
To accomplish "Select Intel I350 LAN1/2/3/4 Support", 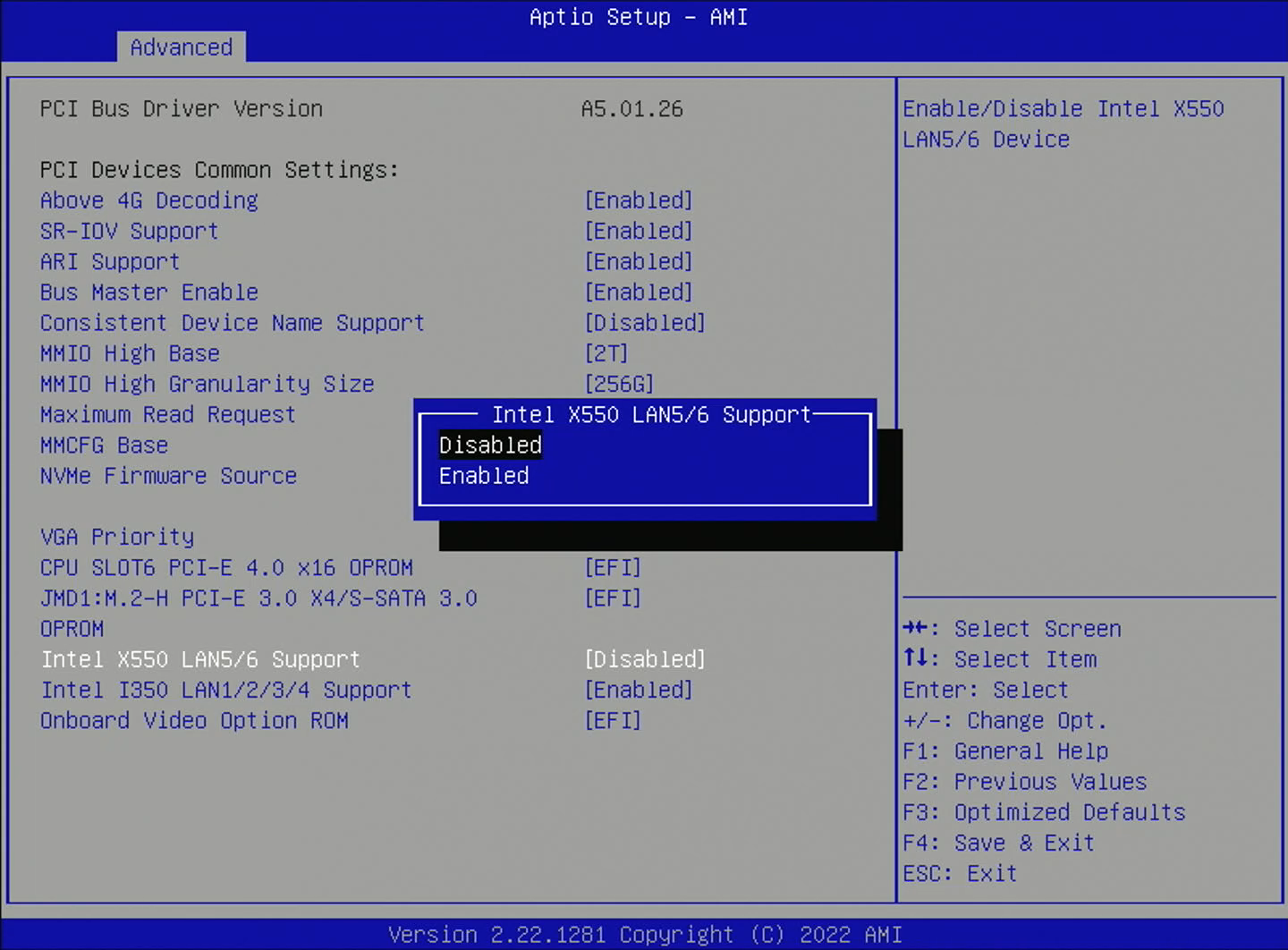I will [x=226, y=690].
